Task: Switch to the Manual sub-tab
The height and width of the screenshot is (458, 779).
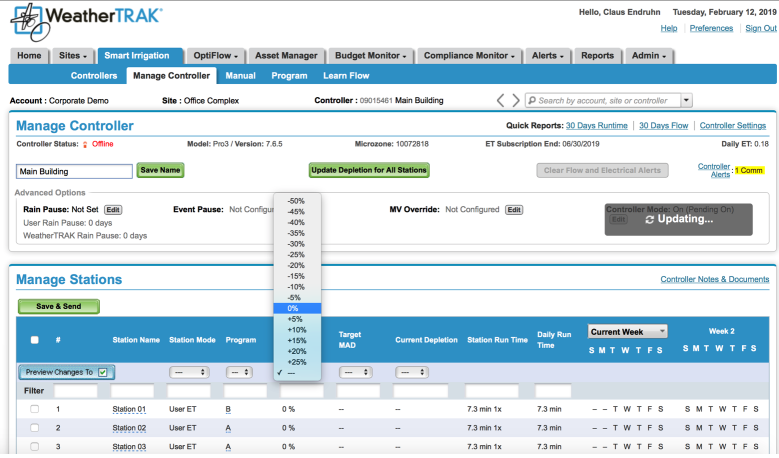Action: [240, 76]
